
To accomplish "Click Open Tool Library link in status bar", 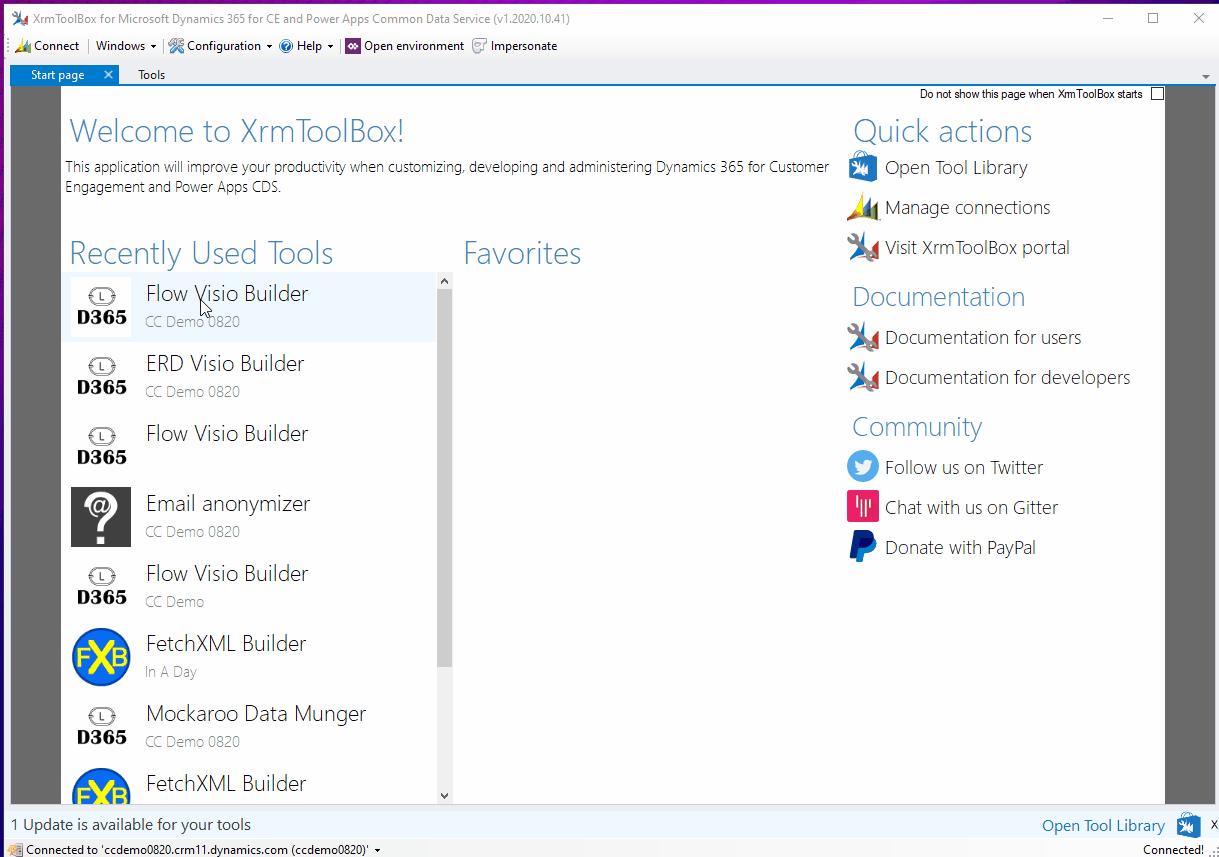I will pyautogui.click(x=1103, y=826).
